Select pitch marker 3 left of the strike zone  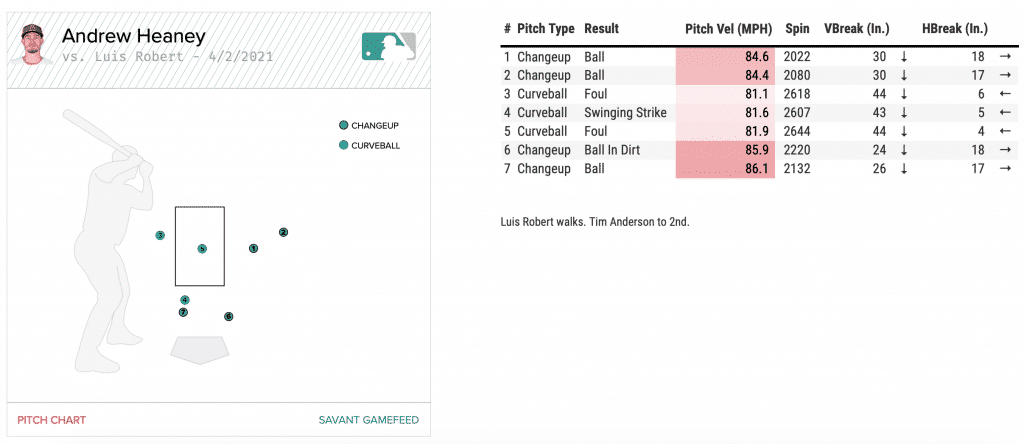[x=160, y=236]
